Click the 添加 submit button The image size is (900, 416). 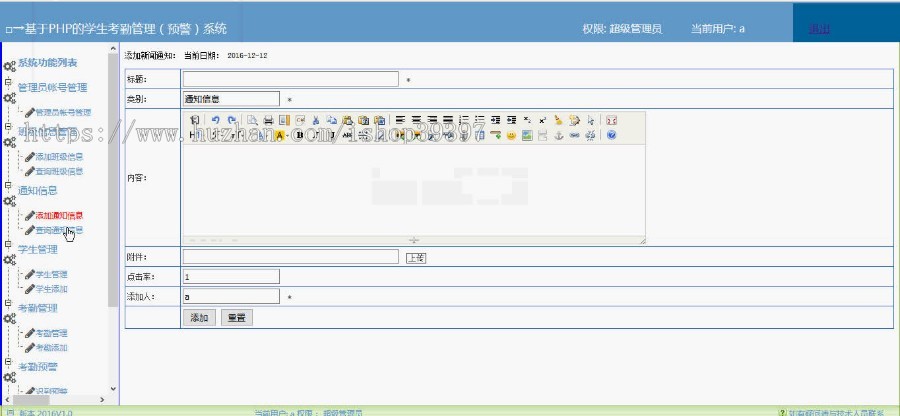pos(199,318)
